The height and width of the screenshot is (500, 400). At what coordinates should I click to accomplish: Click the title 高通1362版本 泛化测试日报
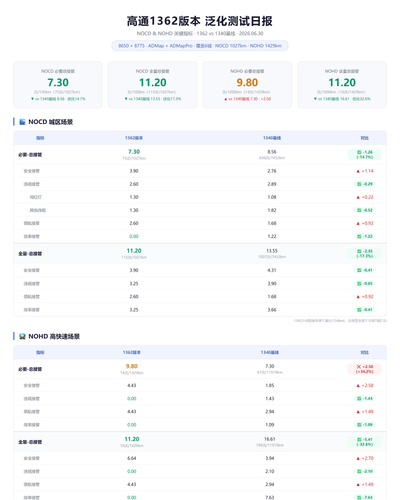point(200,21)
